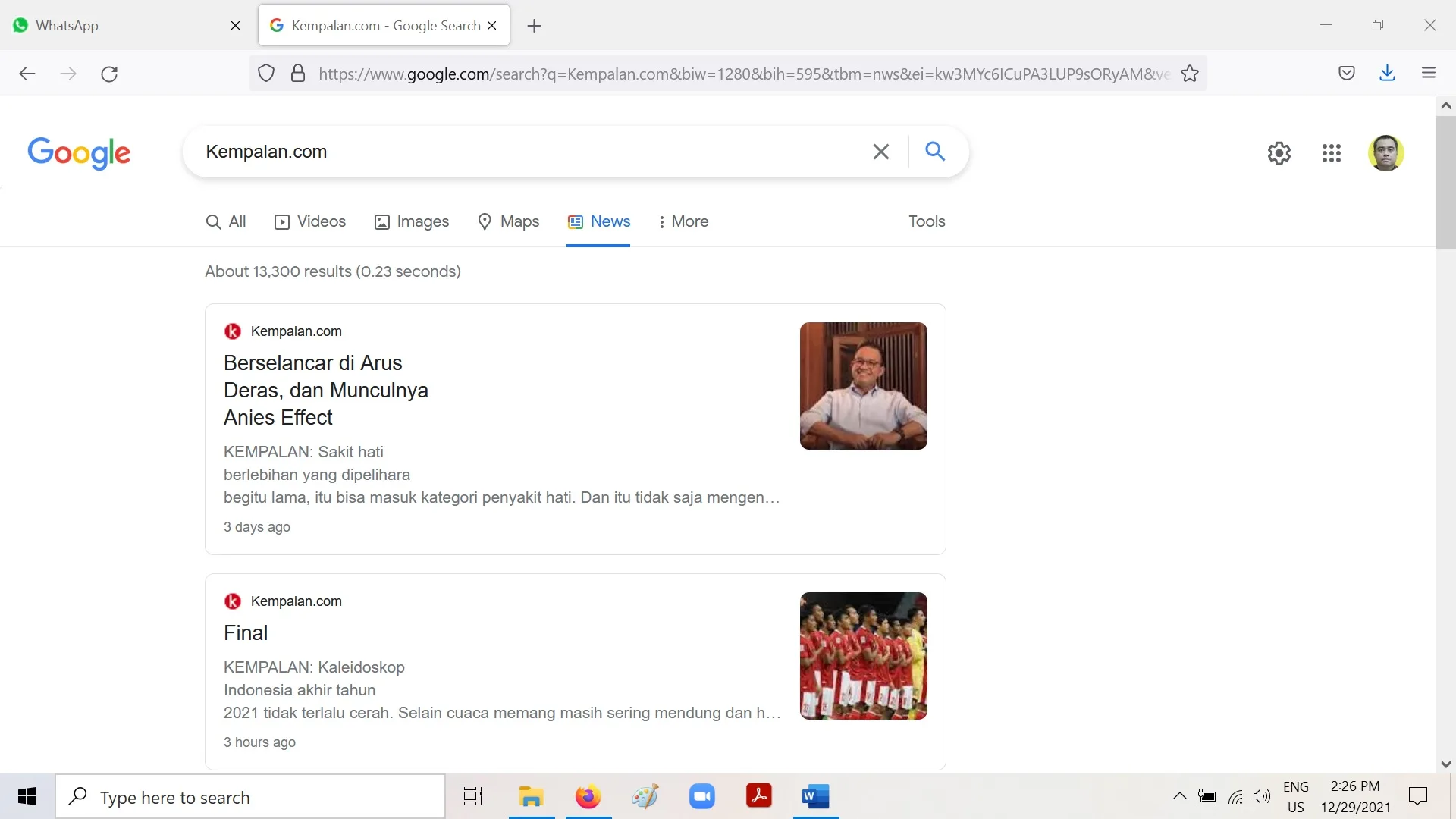1456x819 pixels.
Task: Expand the More search options
Action: (682, 221)
